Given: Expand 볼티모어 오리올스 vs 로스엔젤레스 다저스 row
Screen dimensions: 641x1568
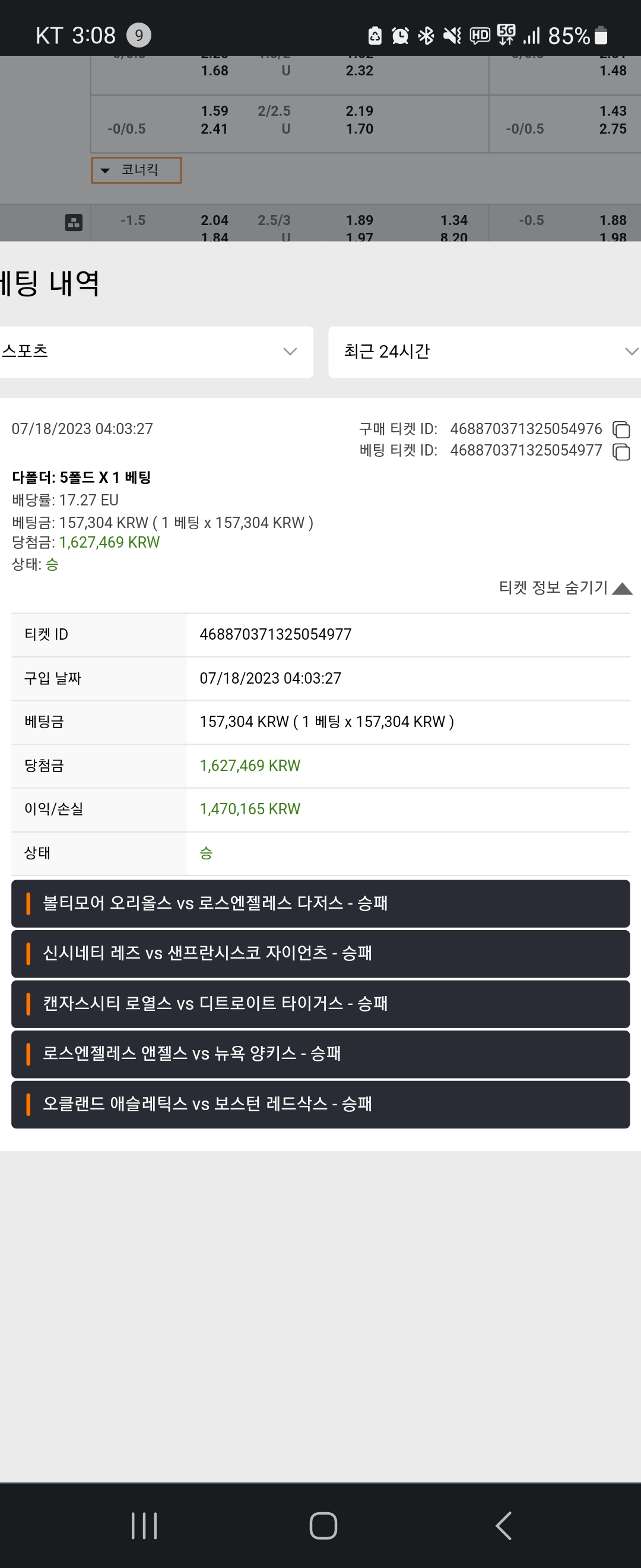Looking at the screenshot, I should pyautogui.click(x=320, y=903).
